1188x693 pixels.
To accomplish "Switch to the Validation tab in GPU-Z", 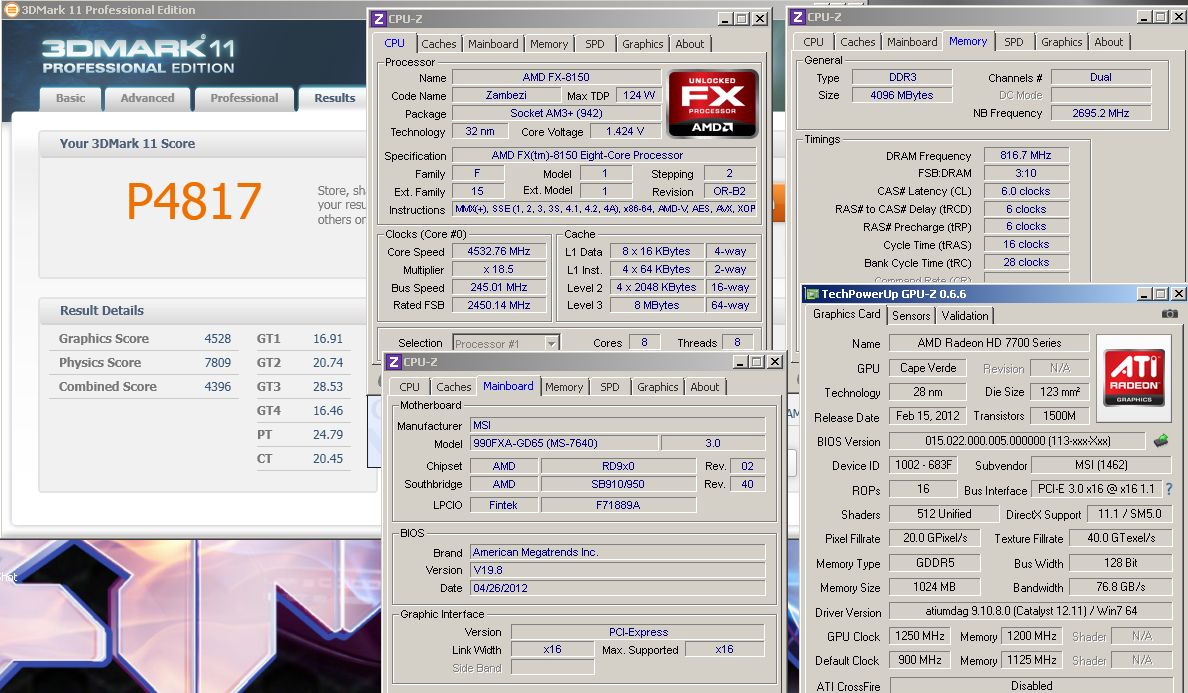I will coord(965,315).
